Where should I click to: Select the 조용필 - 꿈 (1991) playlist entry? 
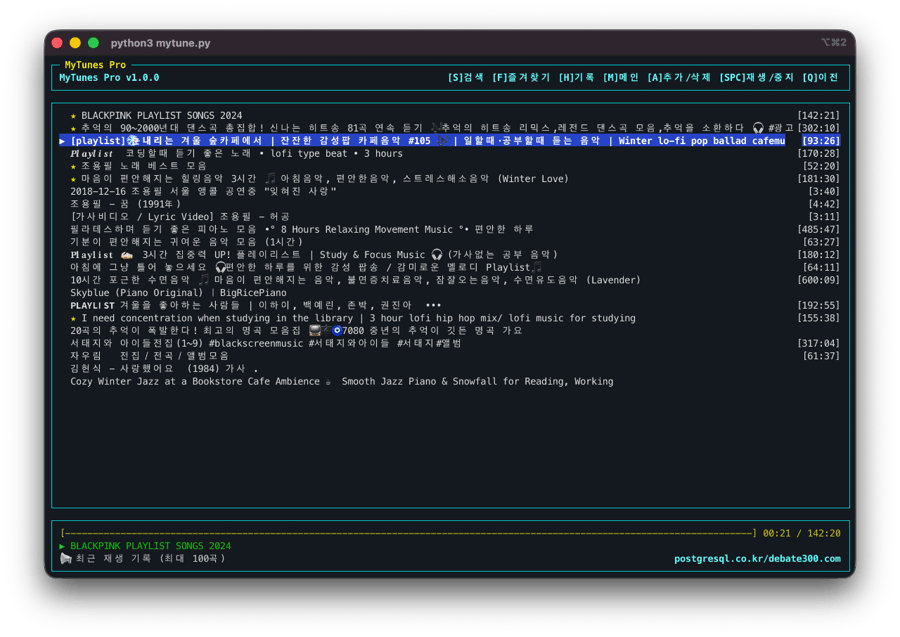tap(120, 201)
